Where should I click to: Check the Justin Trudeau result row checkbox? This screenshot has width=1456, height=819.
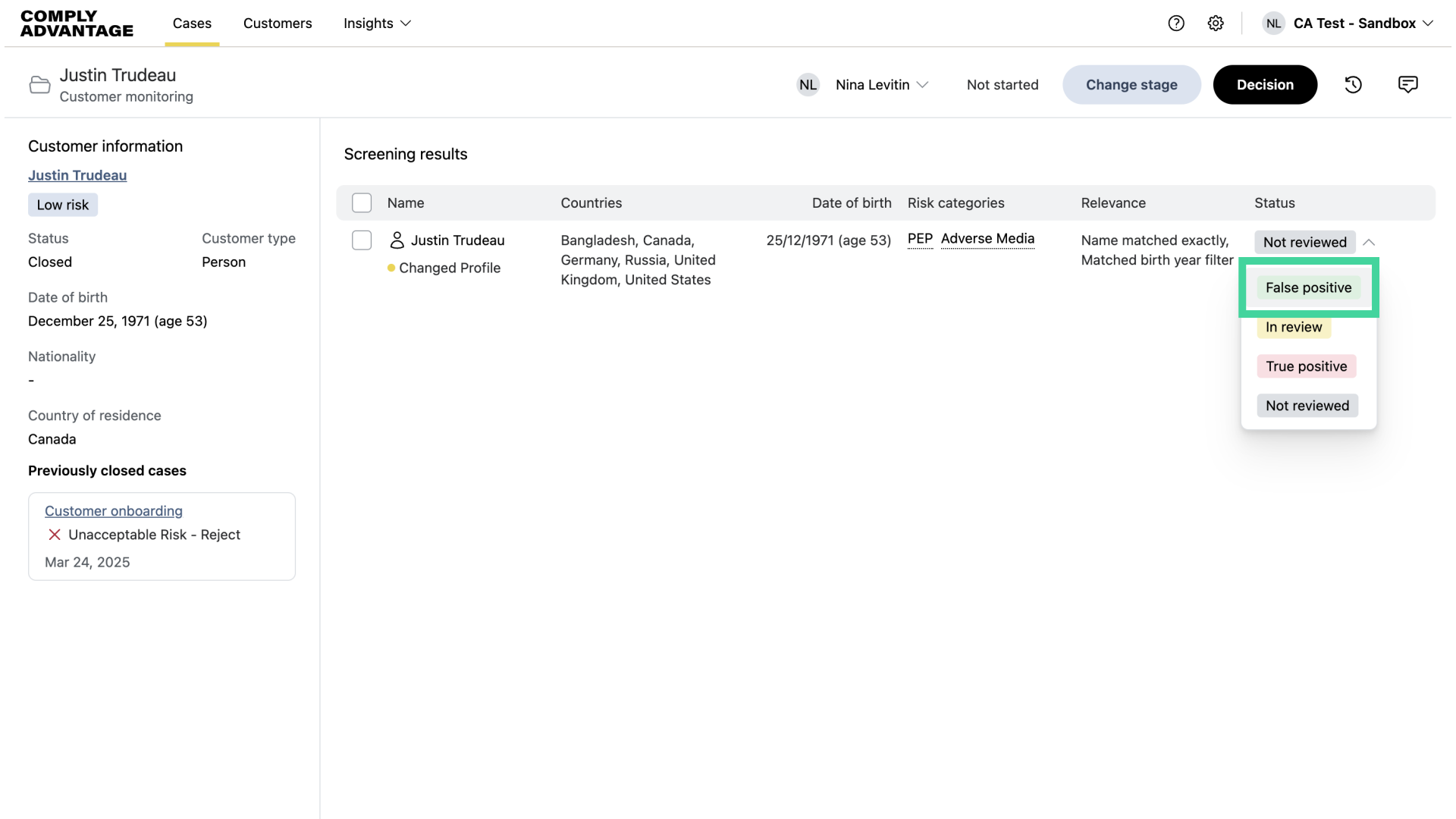[x=362, y=240]
